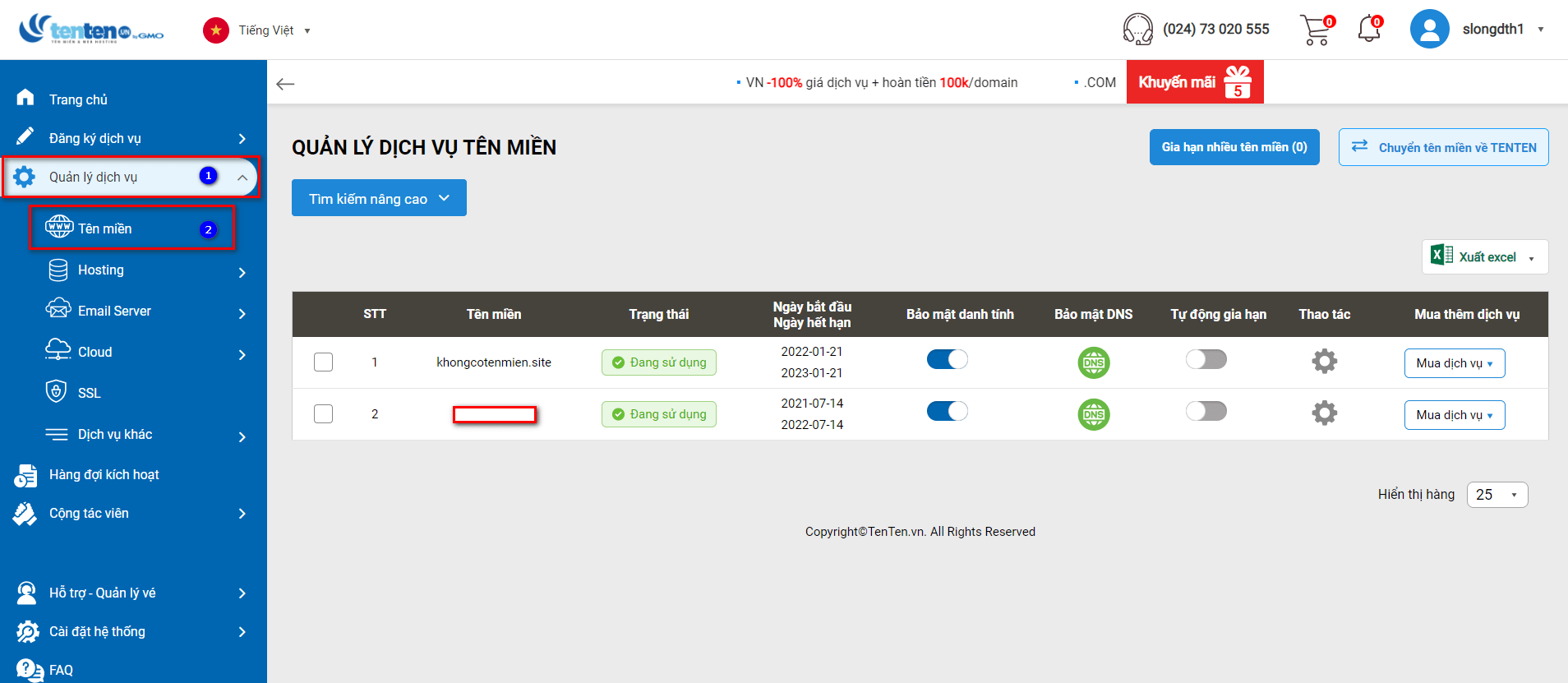
Task: Open Mua dịch vụ for khongcotenmien.site
Action: click(x=1454, y=363)
